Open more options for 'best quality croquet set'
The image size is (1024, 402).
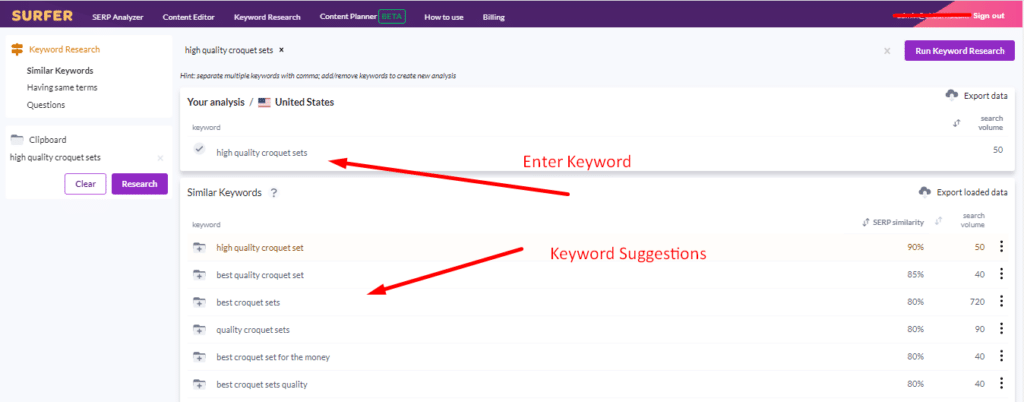(x=1001, y=274)
